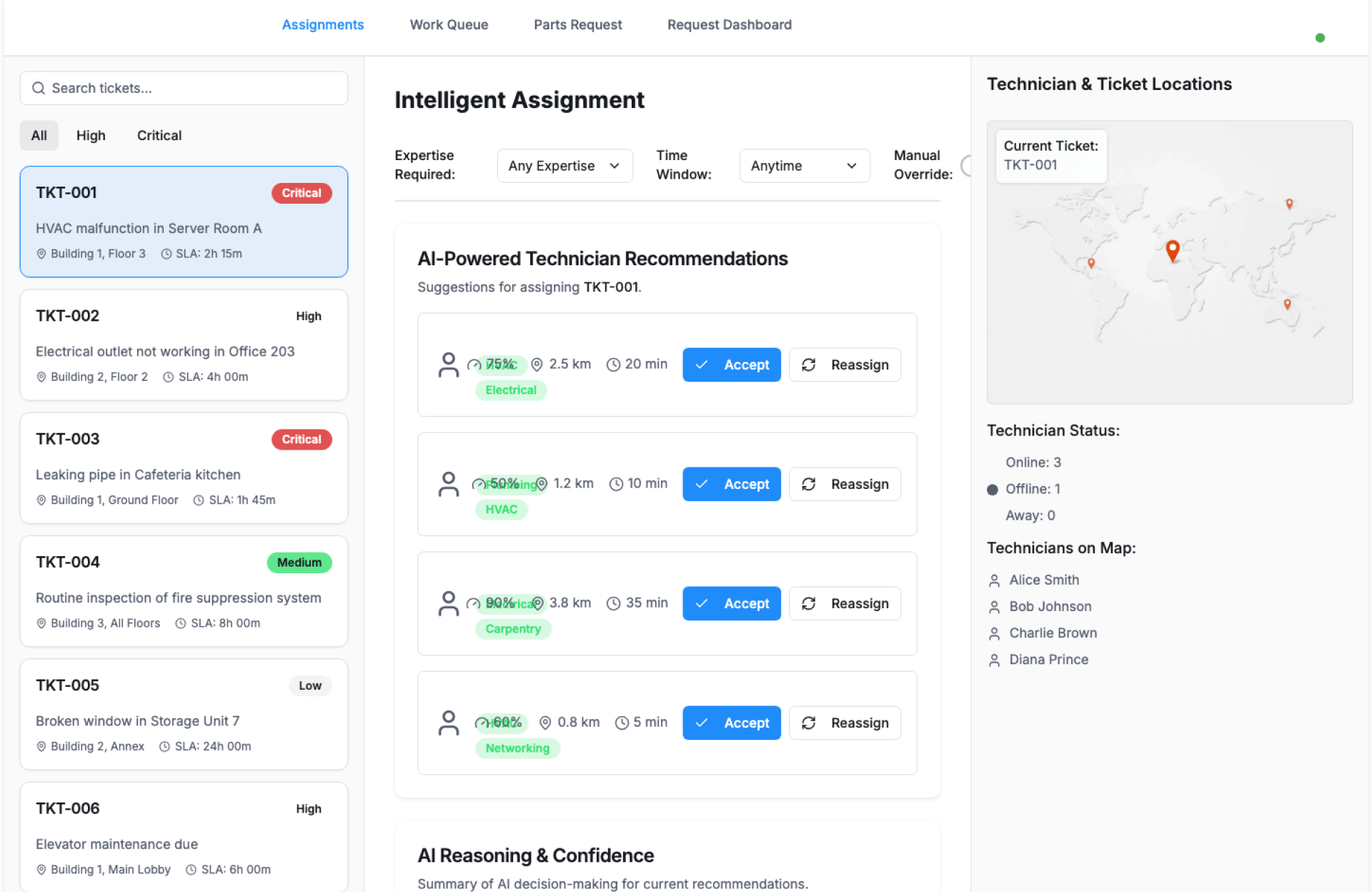Reassign the 0.8 km Networking technician

[844, 723]
